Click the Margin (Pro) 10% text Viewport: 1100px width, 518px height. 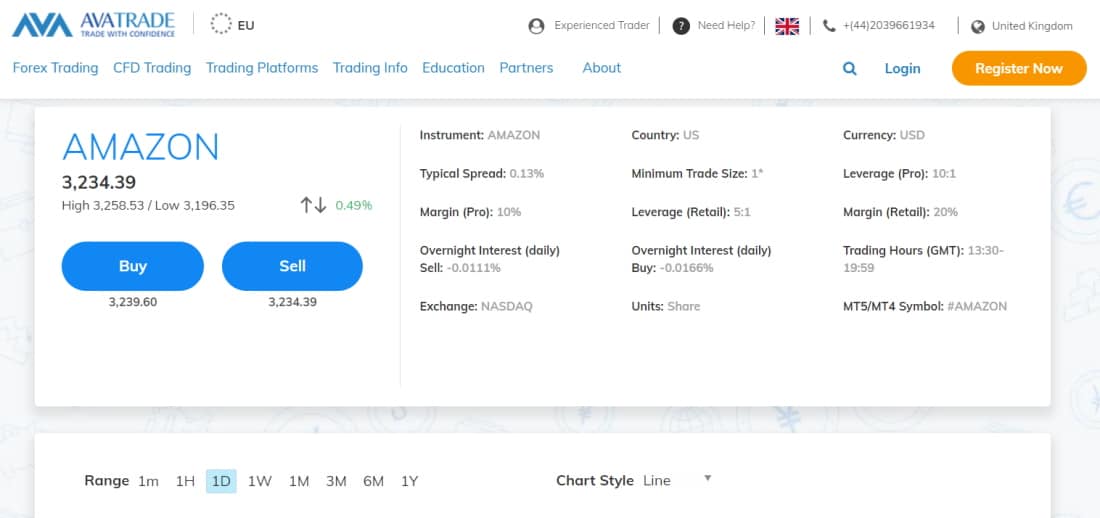(x=470, y=212)
